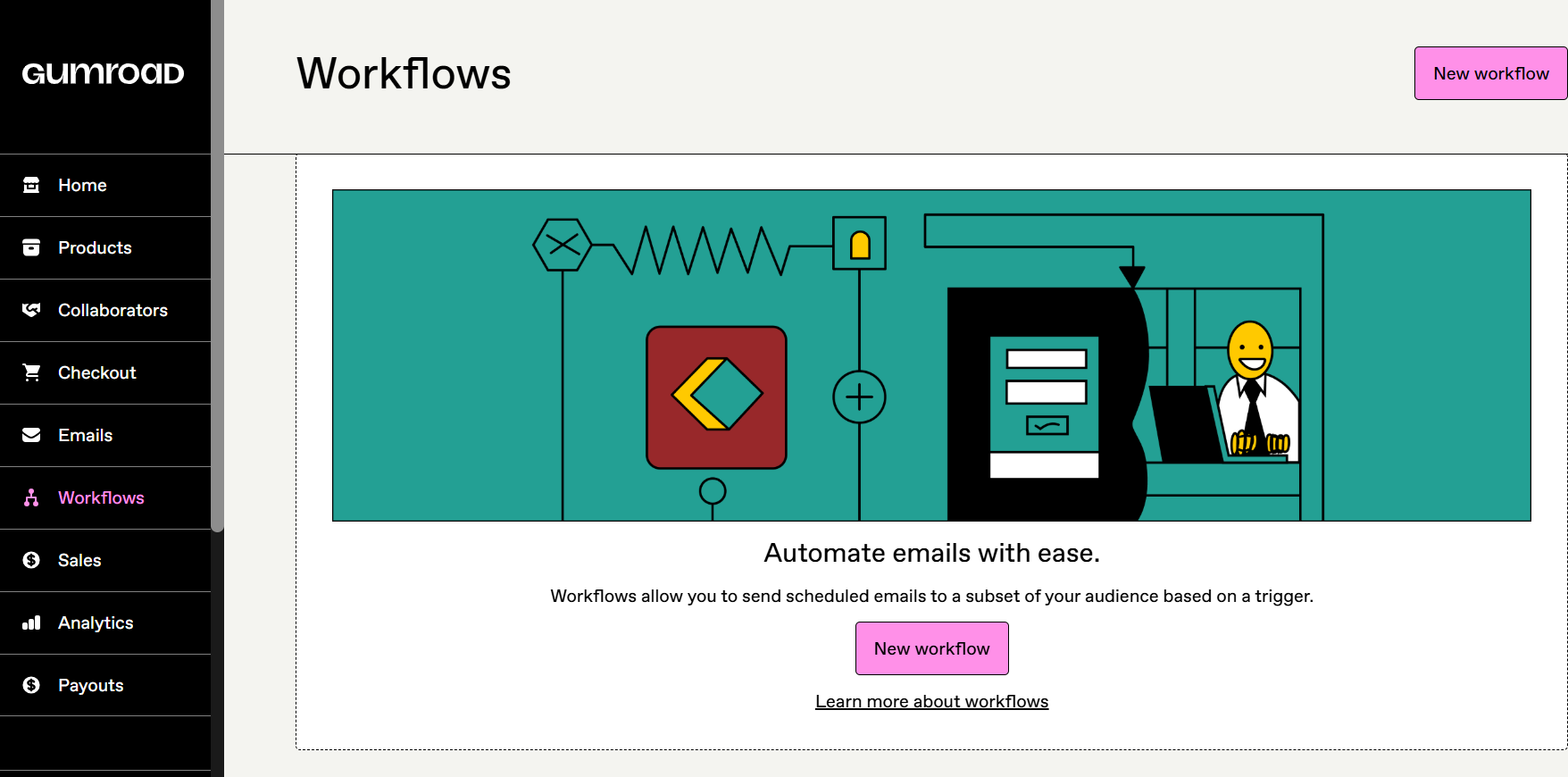Click the Gumroad logo

tap(103, 73)
